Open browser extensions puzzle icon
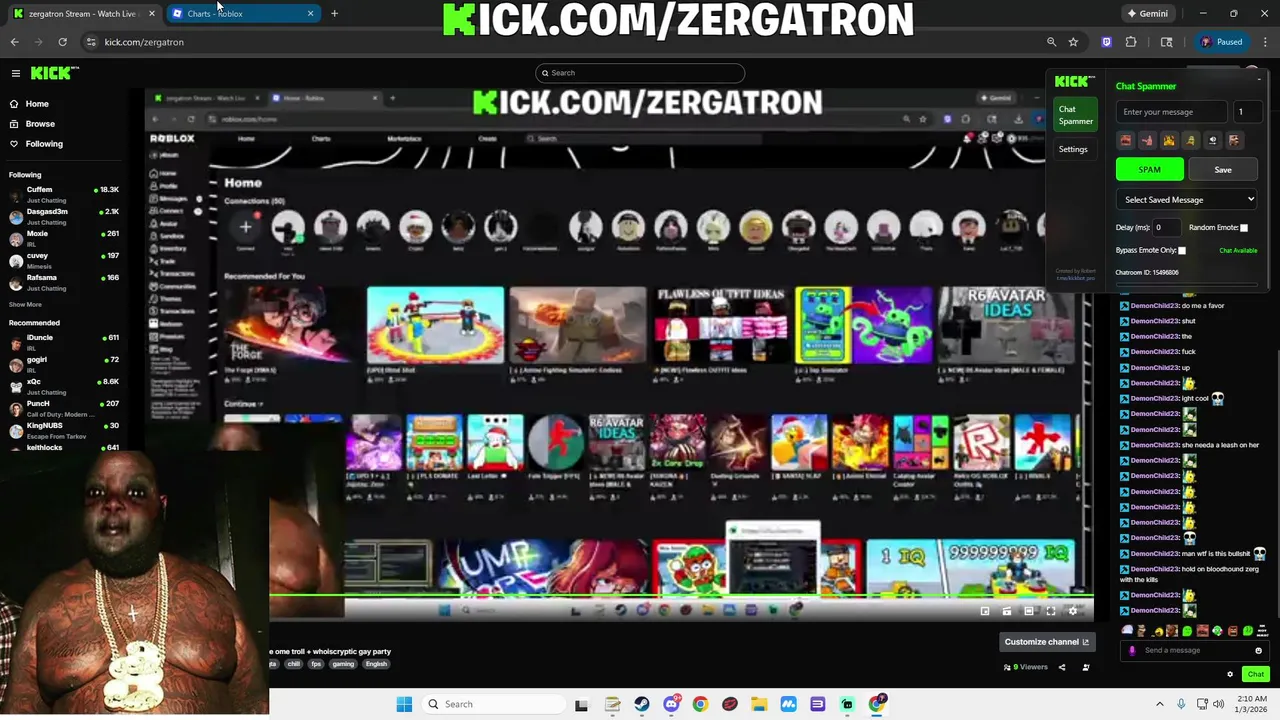The width and height of the screenshot is (1280, 720). pyautogui.click(x=1131, y=42)
